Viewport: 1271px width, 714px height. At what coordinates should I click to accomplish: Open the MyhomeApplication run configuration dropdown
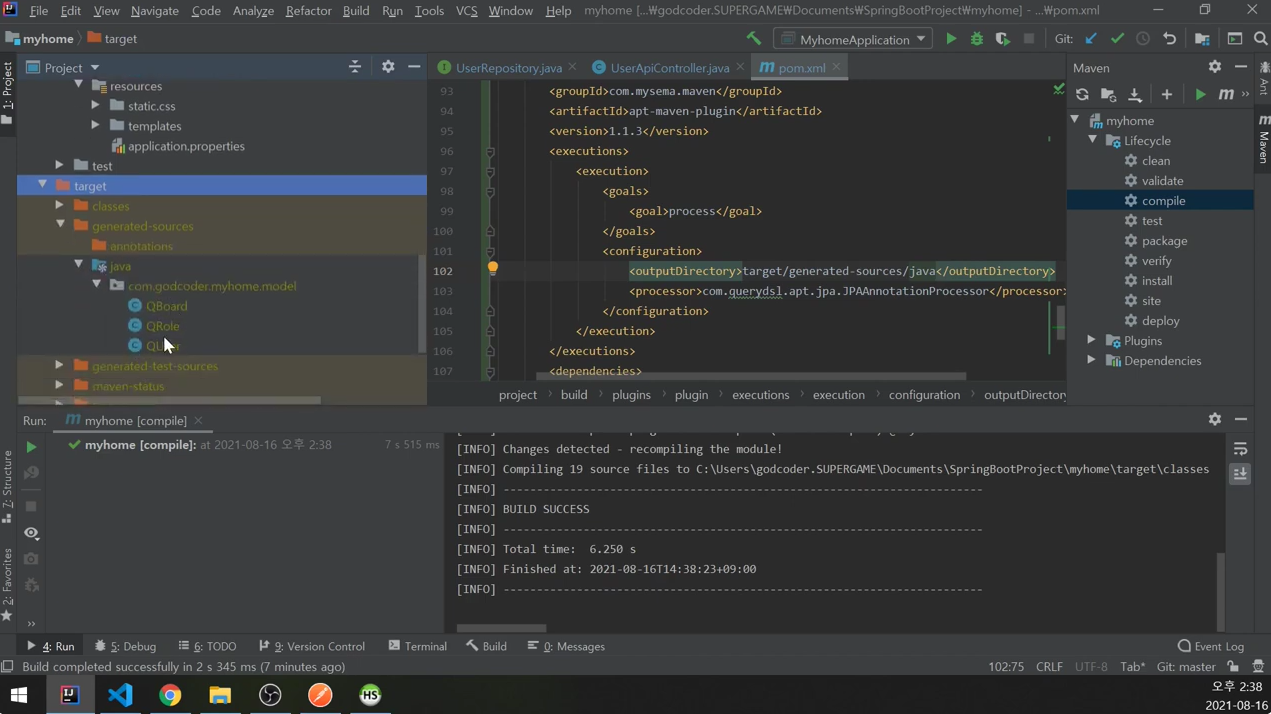coord(854,39)
